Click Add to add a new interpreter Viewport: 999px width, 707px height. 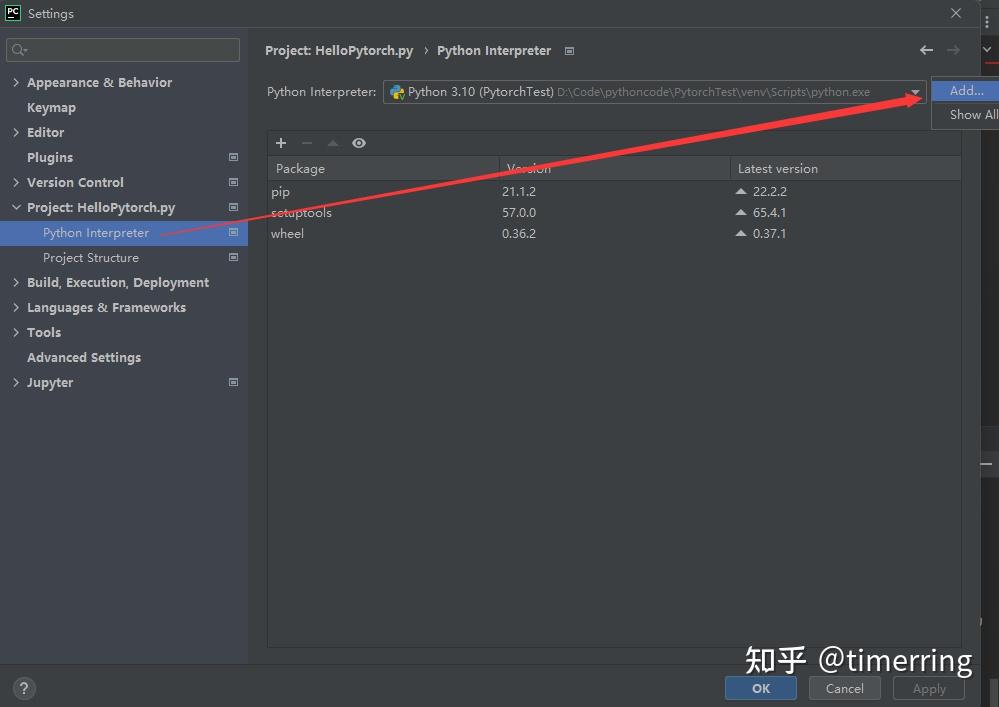coord(963,90)
